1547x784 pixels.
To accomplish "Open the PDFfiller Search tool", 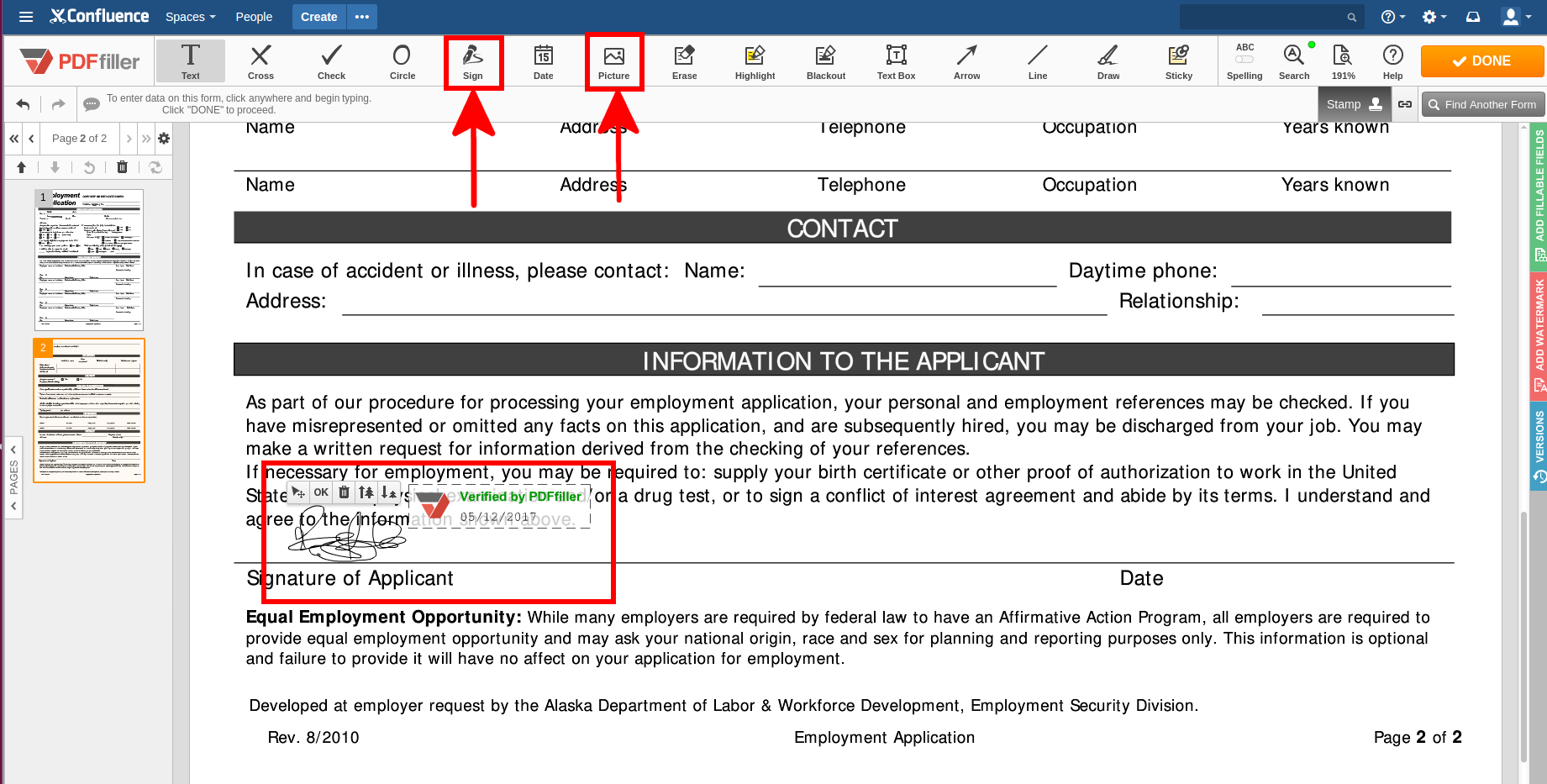I will [x=1294, y=61].
